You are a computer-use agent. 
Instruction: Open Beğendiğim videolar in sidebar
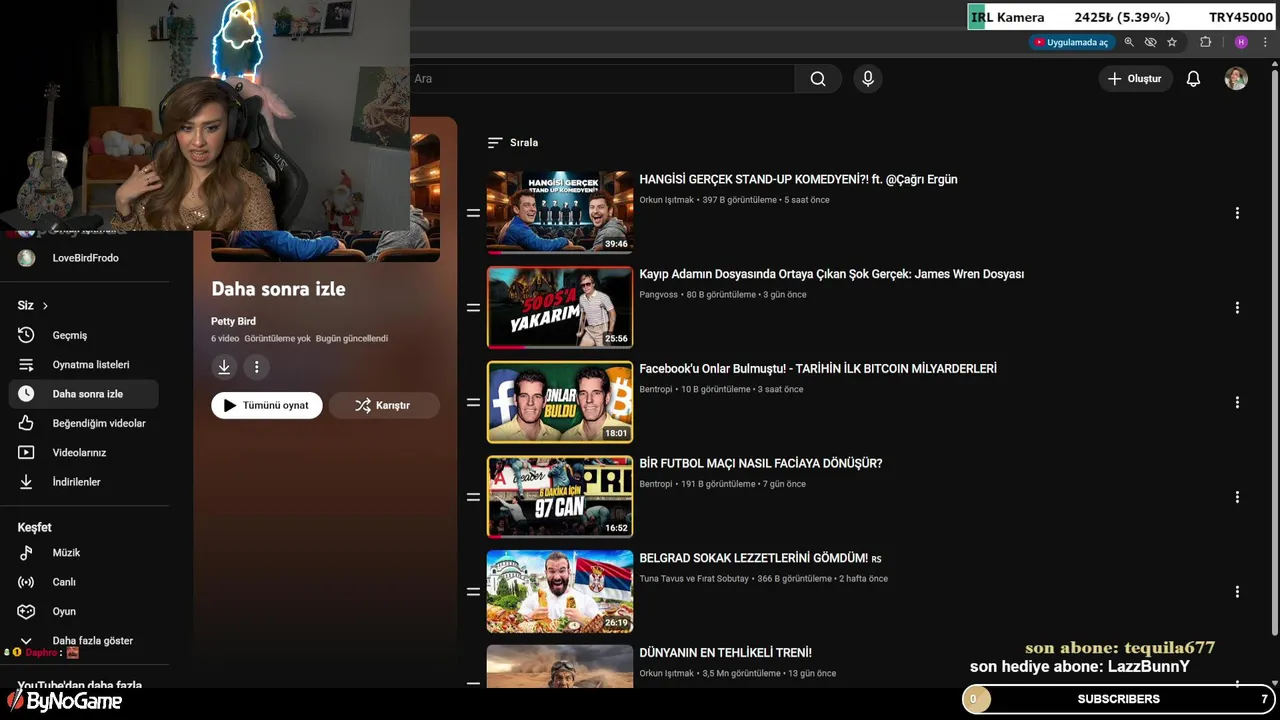click(82, 423)
